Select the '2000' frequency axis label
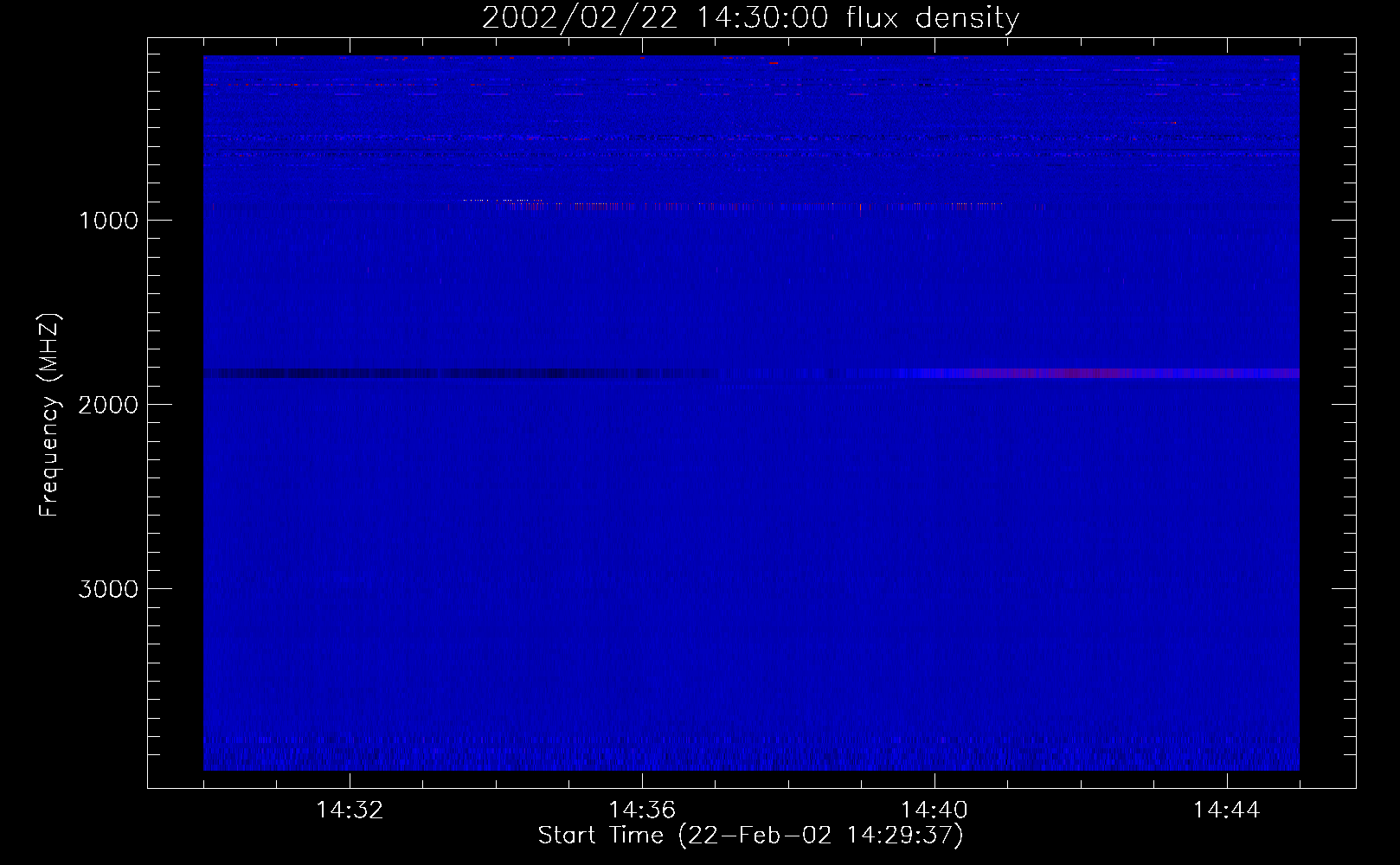Image resolution: width=1400 pixels, height=865 pixels. pos(108,405)
